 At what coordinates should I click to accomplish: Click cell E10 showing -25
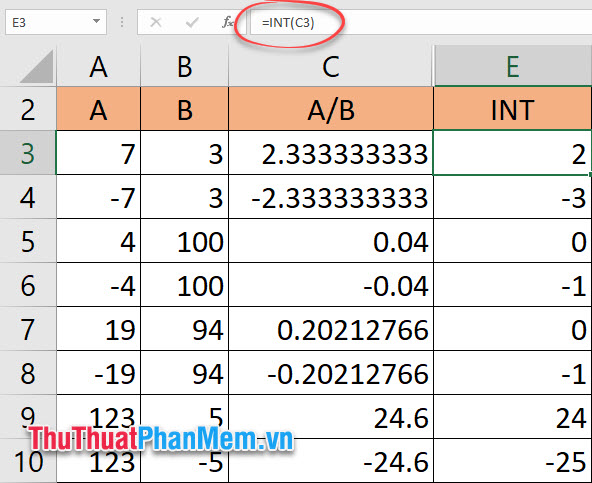pos(513,460)
